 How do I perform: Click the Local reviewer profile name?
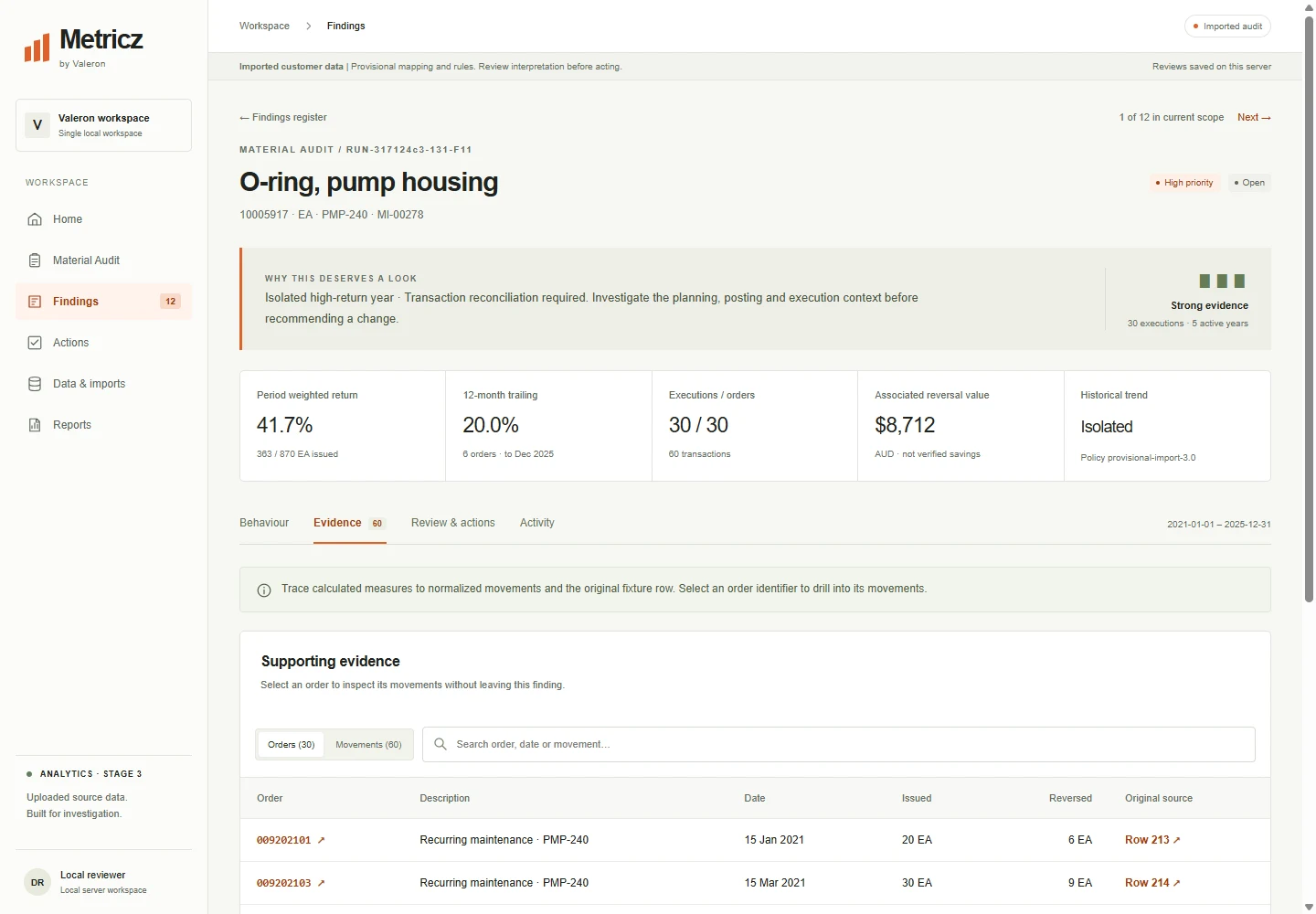[x=92, y=875]
